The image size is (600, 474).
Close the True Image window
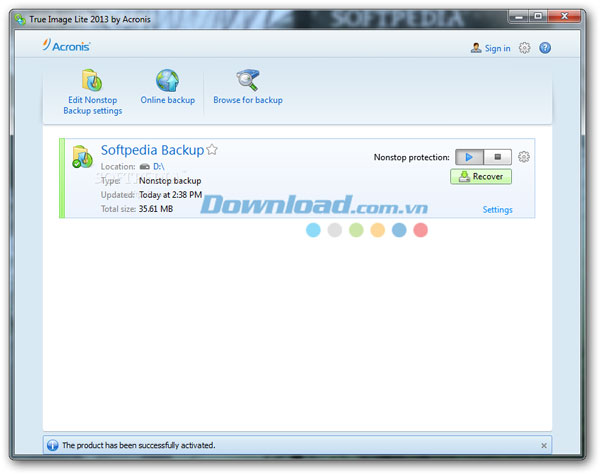(x=564, y=16)
